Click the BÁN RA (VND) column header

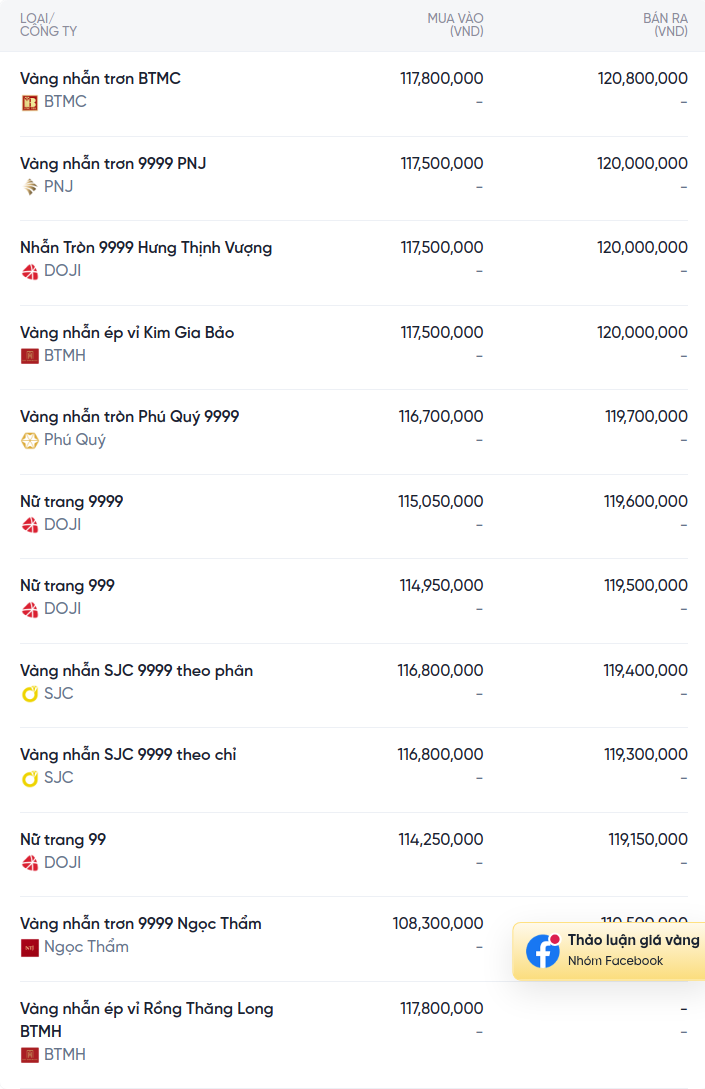tap(665, 25)
